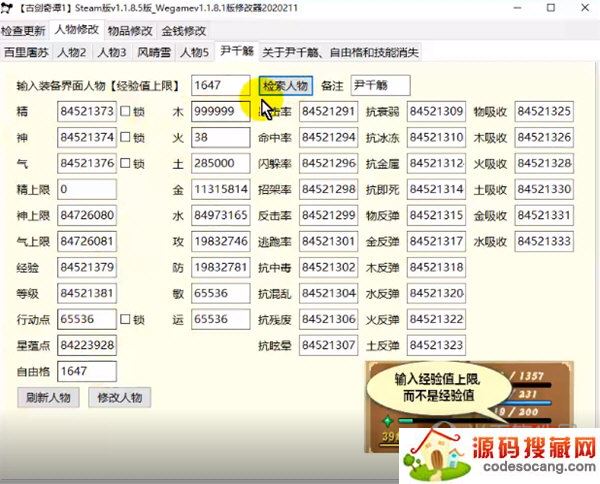
Task: Click the 木 value field showing 999999
Action: 221,111
